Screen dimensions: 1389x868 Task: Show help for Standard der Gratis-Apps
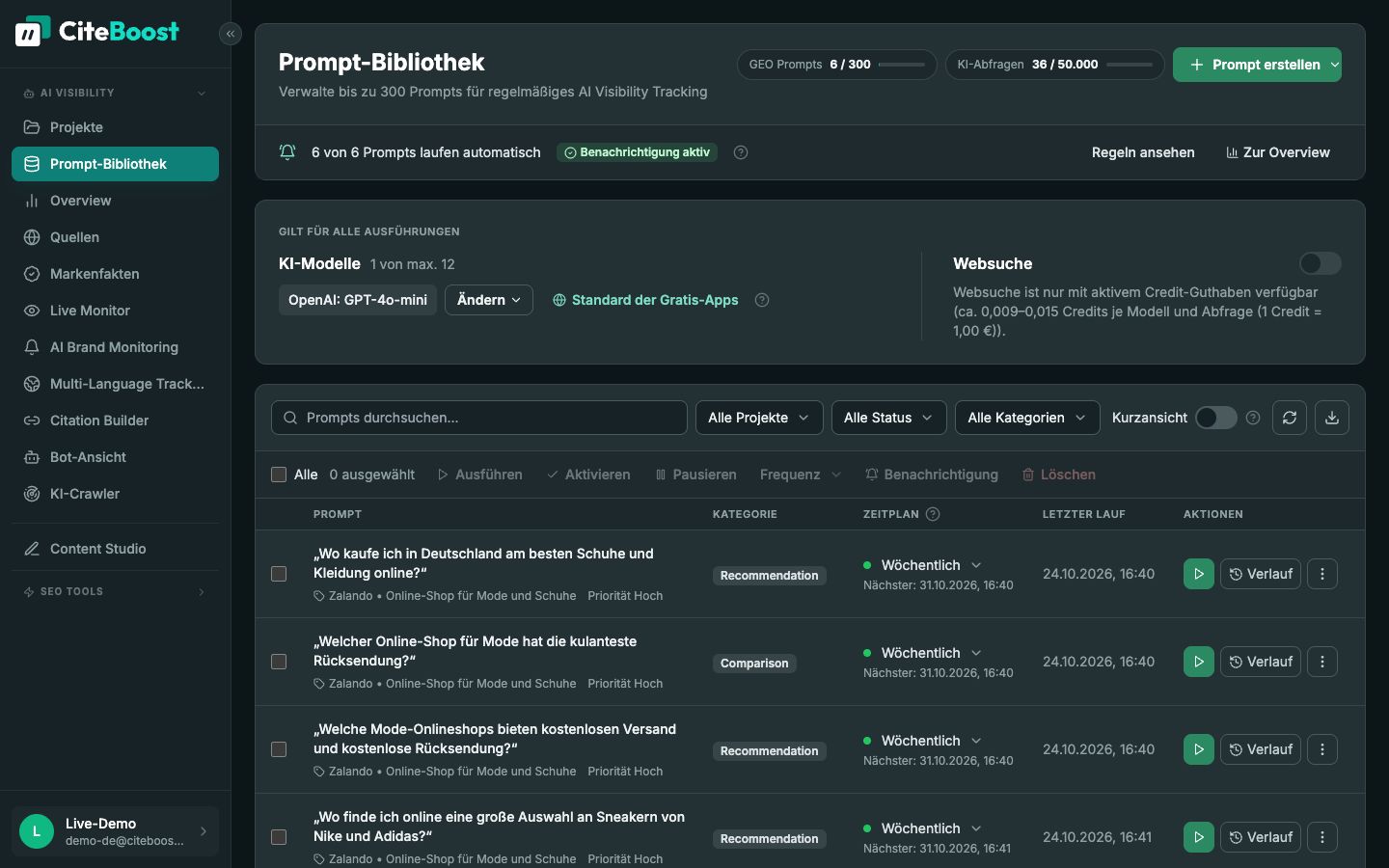[762, 300]
